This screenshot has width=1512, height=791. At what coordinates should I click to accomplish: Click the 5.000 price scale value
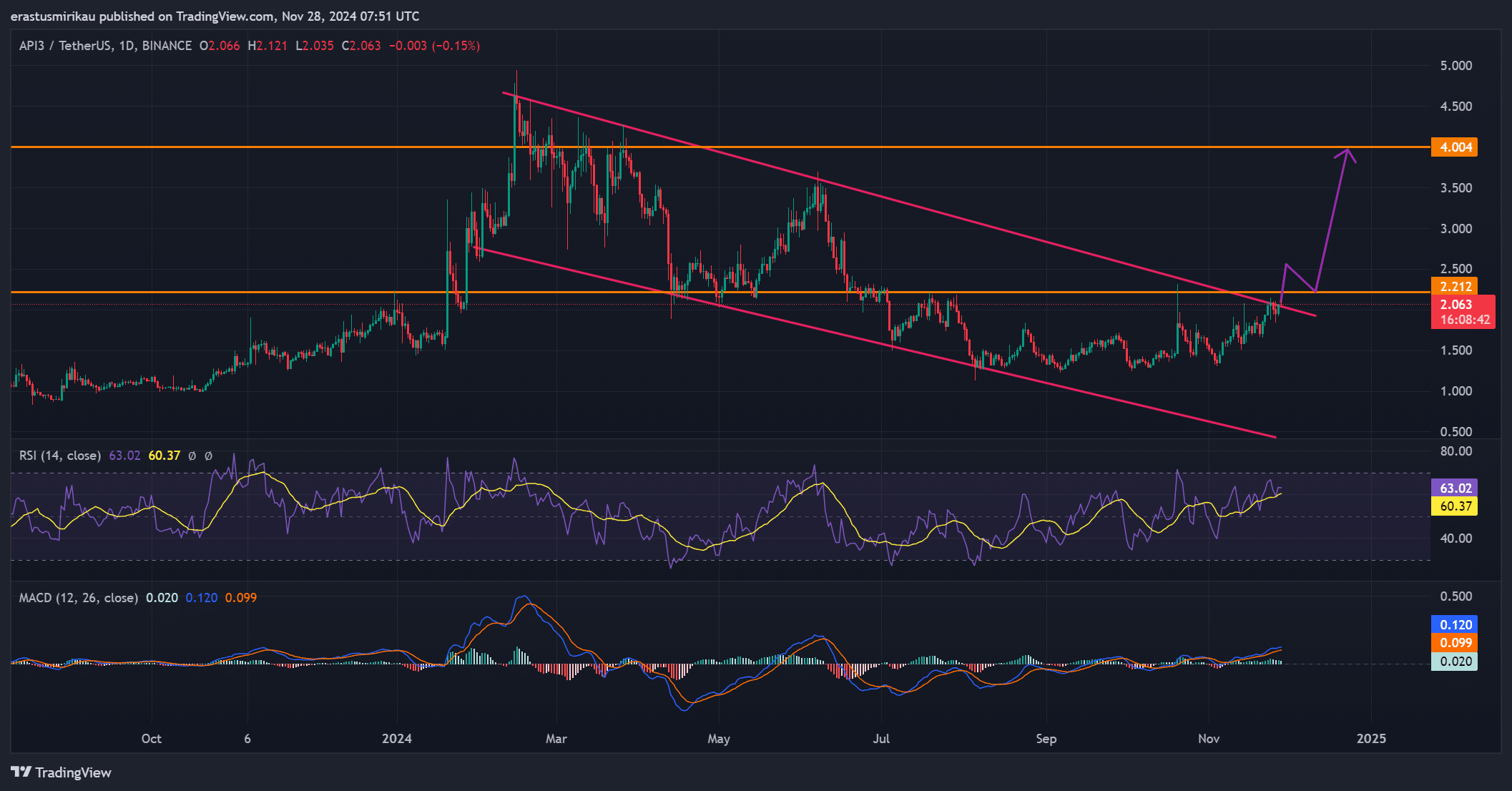point(1456,66)
